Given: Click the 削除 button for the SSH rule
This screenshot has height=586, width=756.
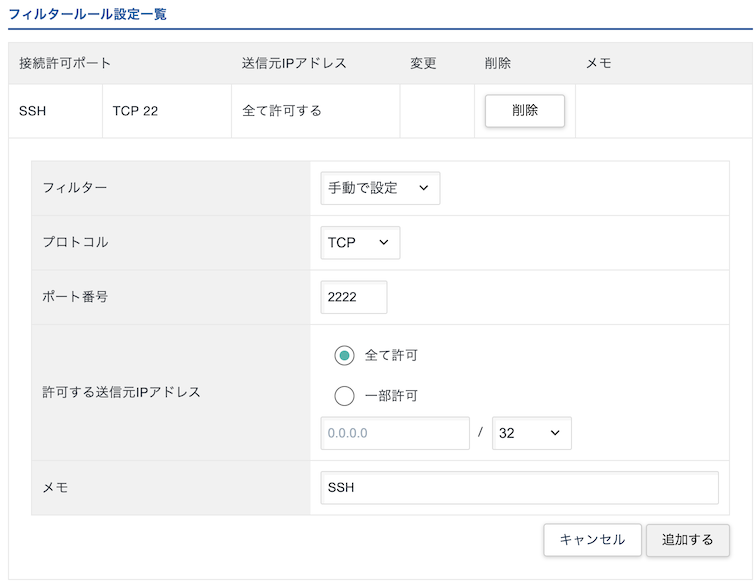Looking at the screenshot, I should (524, 111).
